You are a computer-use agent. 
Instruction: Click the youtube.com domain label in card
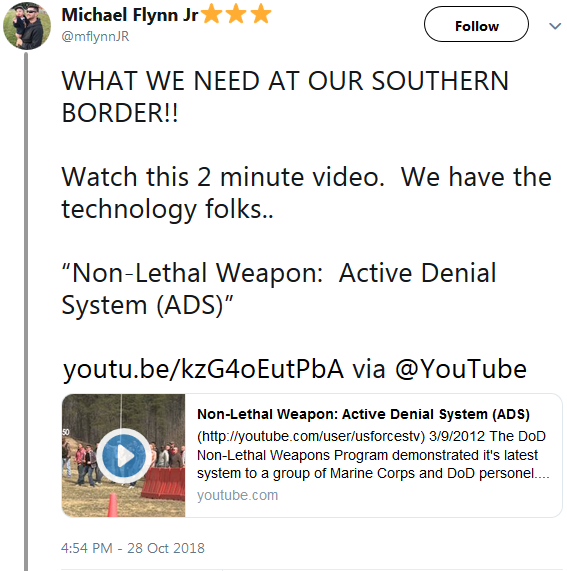(x=237, y=495)
